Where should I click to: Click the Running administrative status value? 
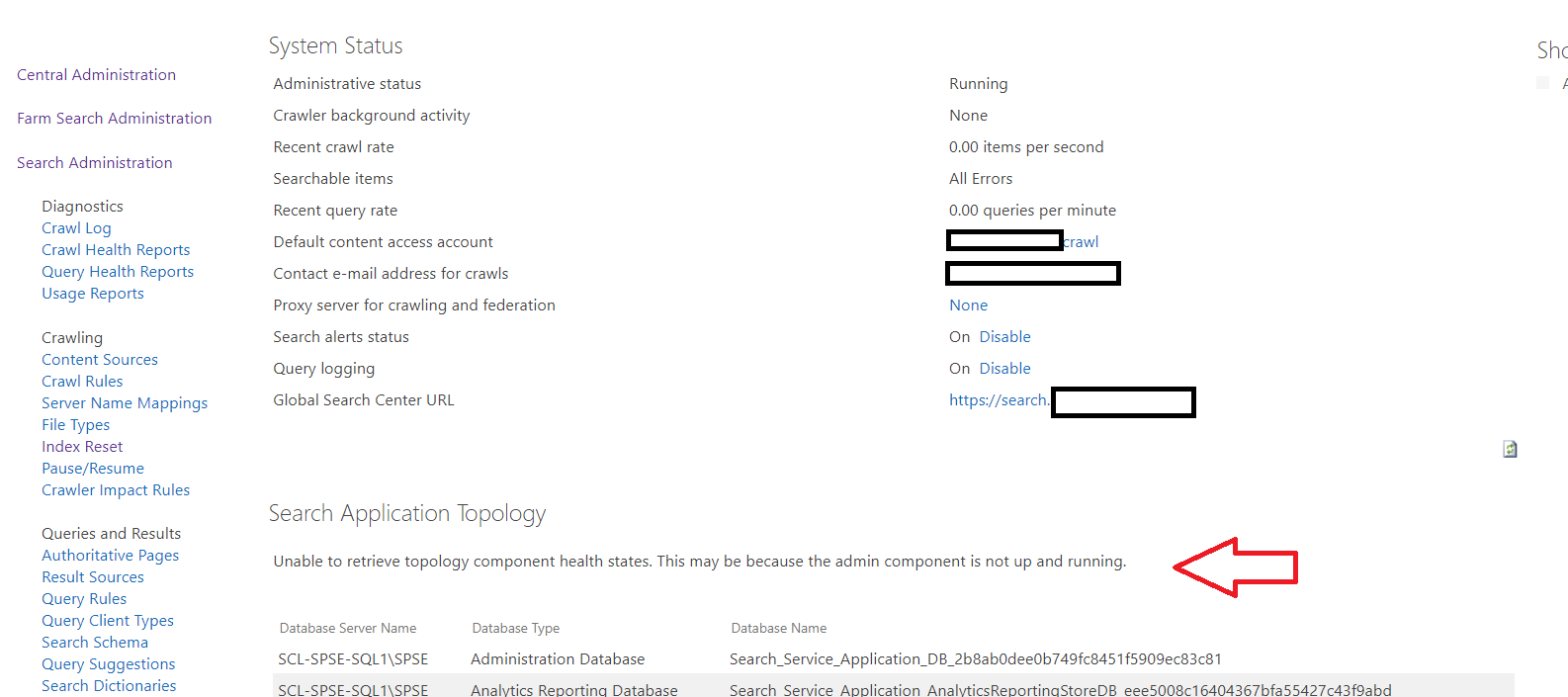[978, 84]
